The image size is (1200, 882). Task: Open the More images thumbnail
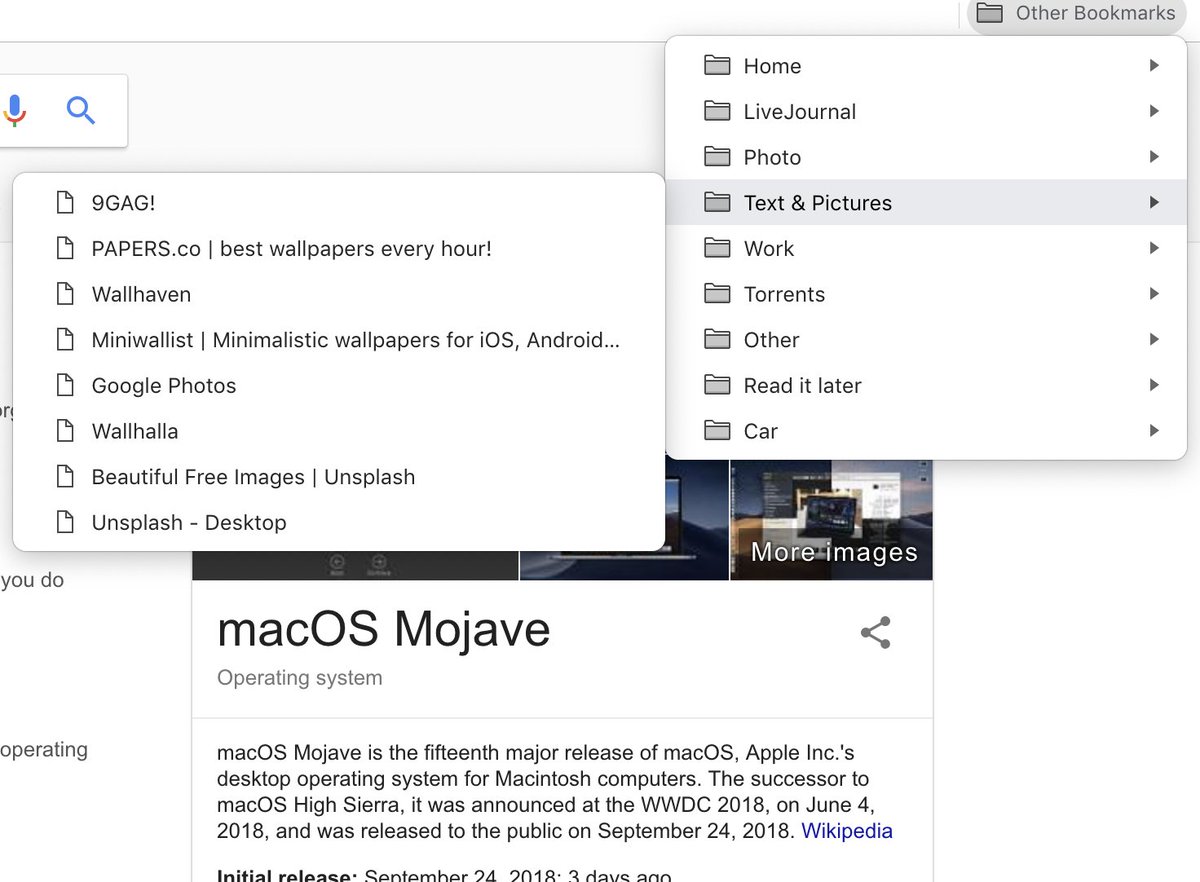point(832,519)
